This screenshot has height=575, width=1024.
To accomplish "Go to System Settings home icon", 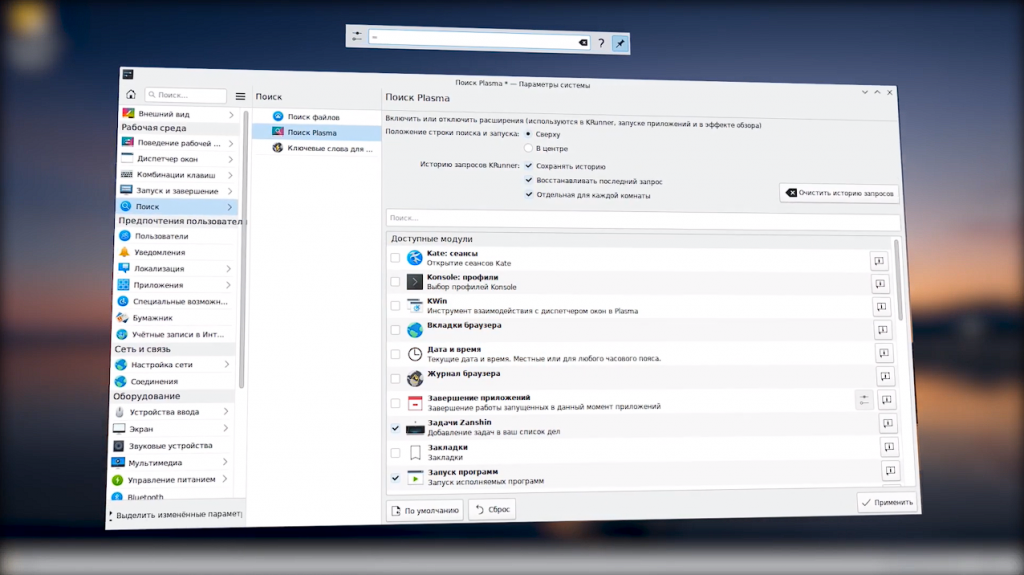I will (131, 94).
